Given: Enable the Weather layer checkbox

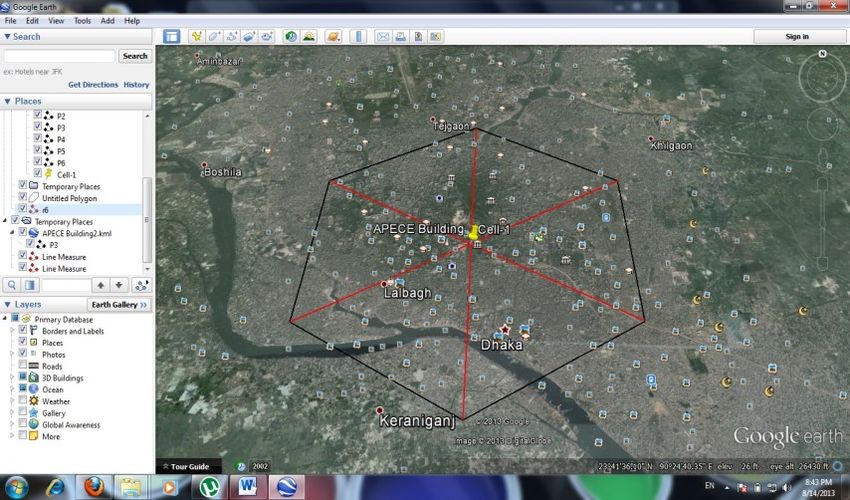Looking at the screenshot, I should pos(22,400).
